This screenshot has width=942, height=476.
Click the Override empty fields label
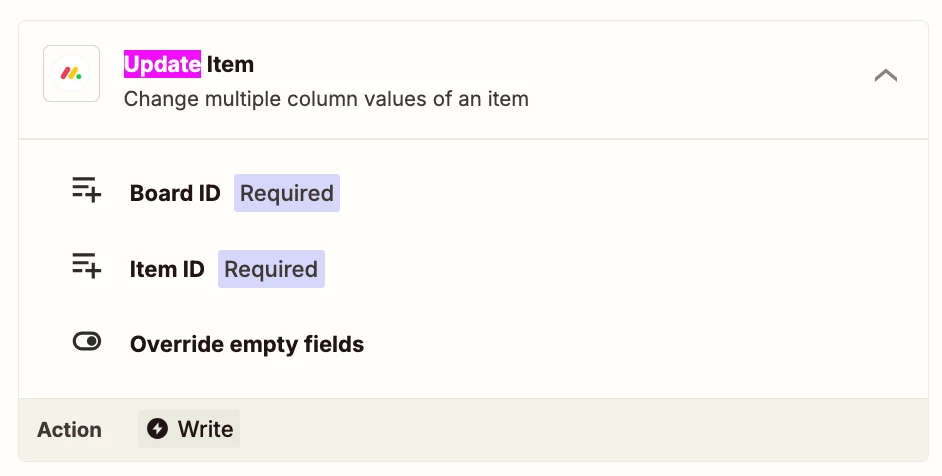247,344
